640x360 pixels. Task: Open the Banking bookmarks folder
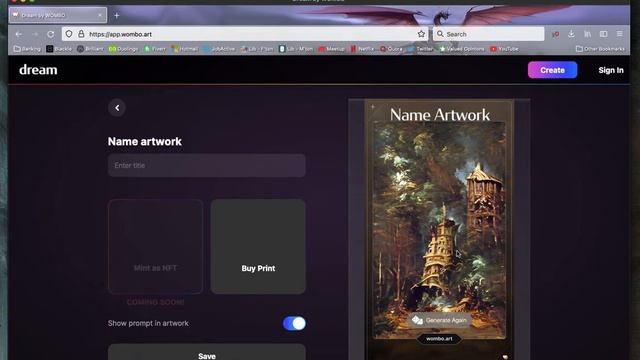27,49
